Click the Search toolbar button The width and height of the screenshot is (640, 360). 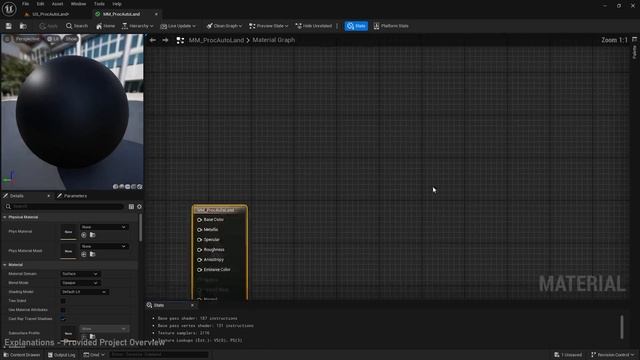click(77, 26)
